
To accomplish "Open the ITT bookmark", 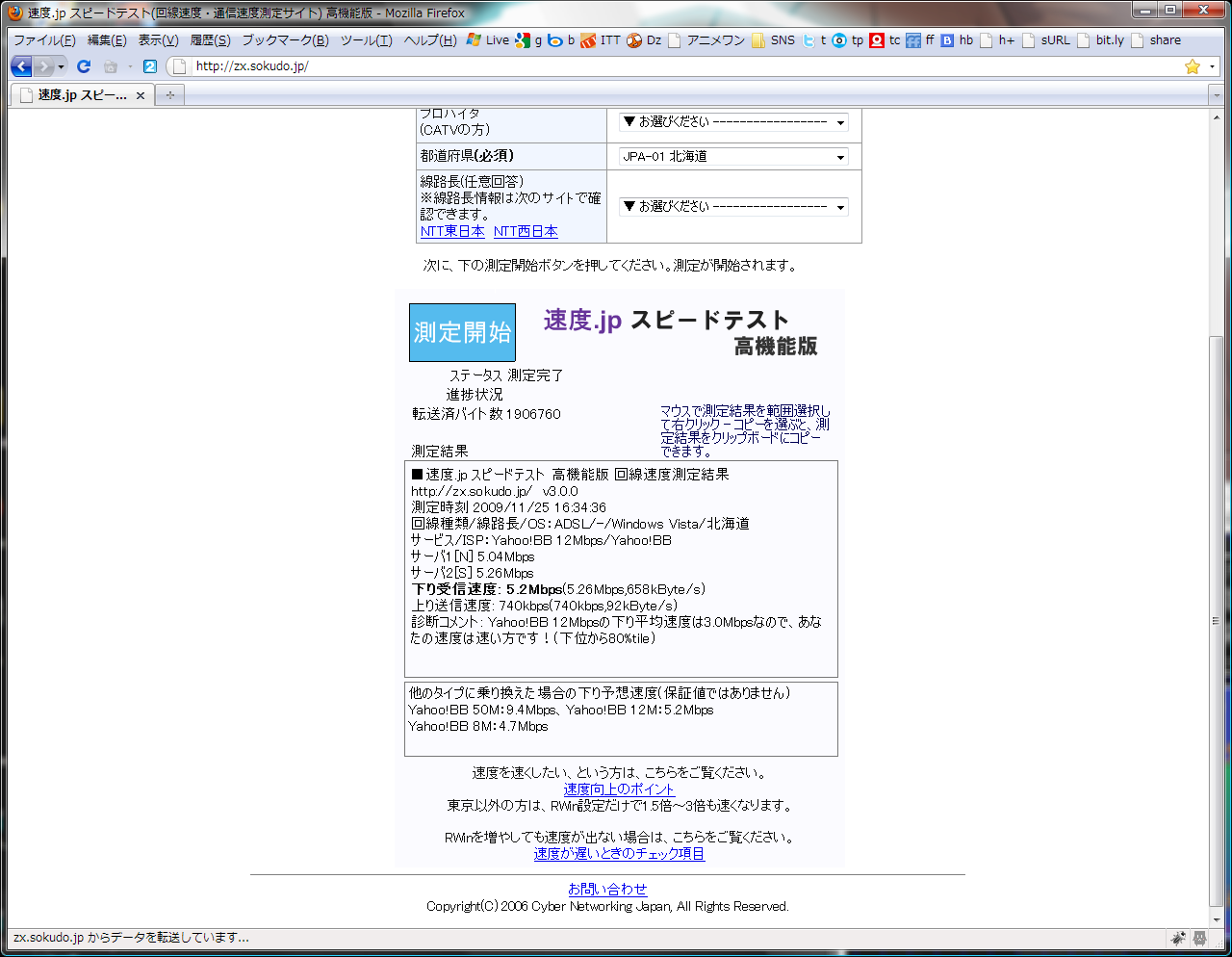I will click(x=601, y=40).
